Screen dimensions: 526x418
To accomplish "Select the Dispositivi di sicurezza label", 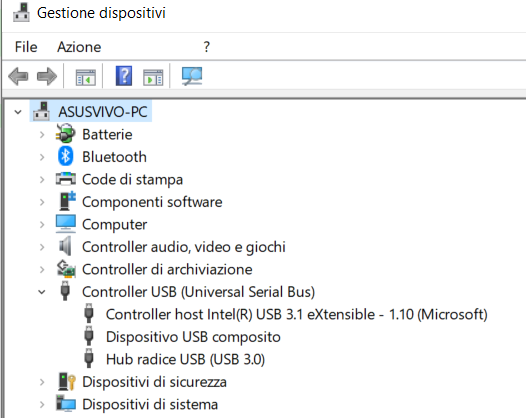I will coord(154,382).
